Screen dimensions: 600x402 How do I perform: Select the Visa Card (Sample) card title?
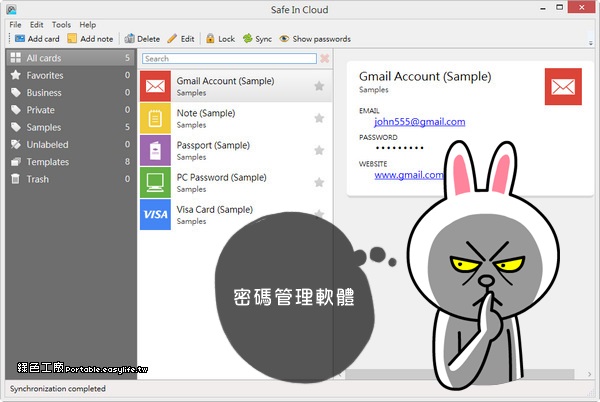coord(215,210)
